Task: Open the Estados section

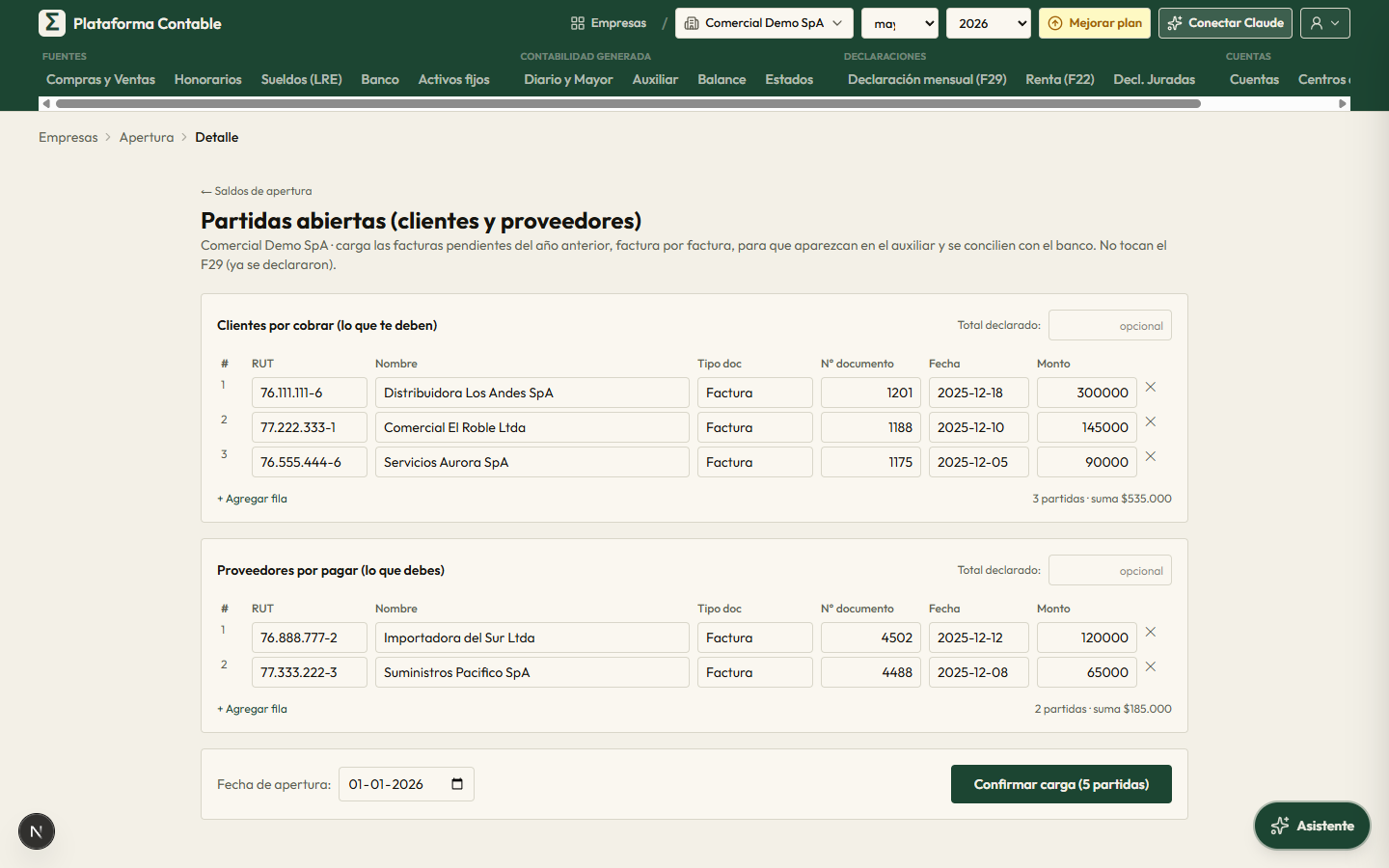Action: (x=789, y=79)
